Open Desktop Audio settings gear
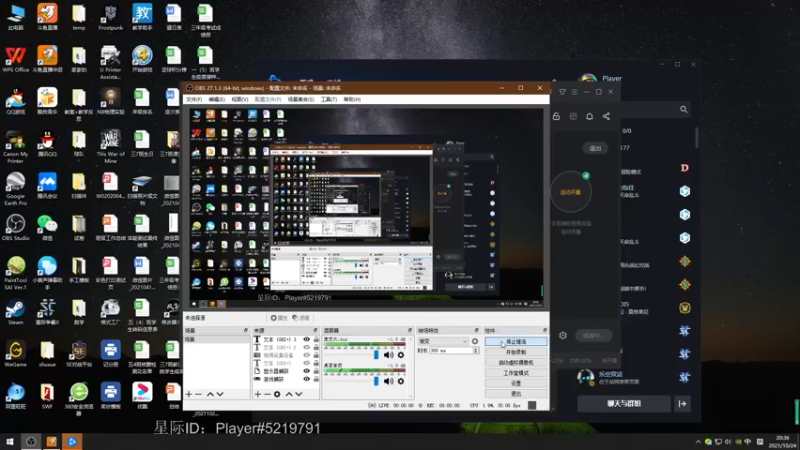This screenshot has height=450, width=800. tap(401, 381)
